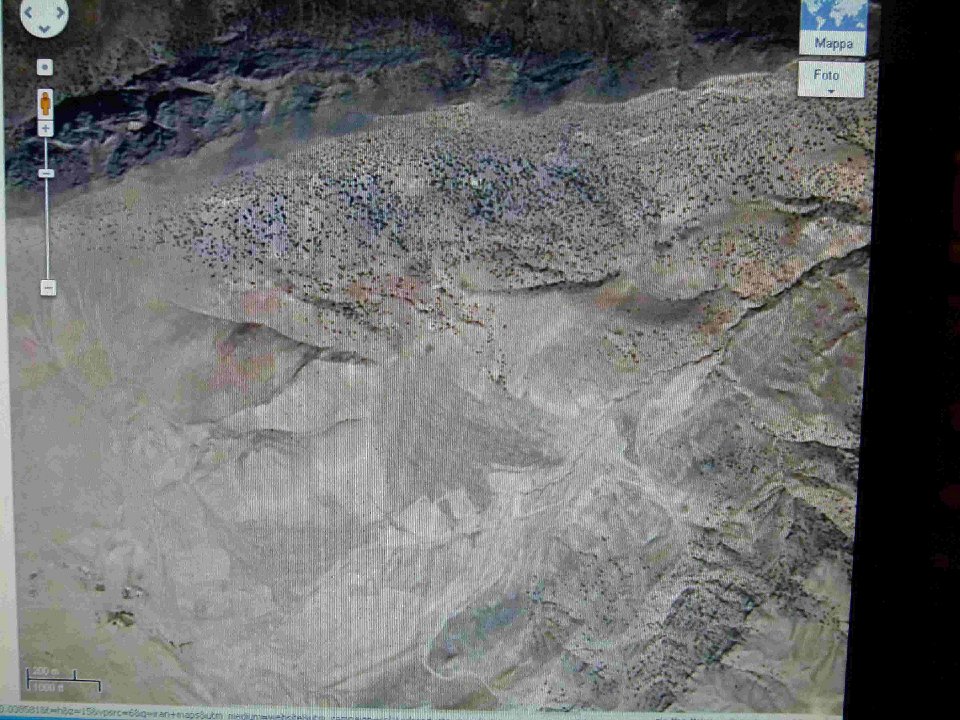Pan the map left with the arrow
Viewport: 960px width, 720px height.
tap(29, 12)
